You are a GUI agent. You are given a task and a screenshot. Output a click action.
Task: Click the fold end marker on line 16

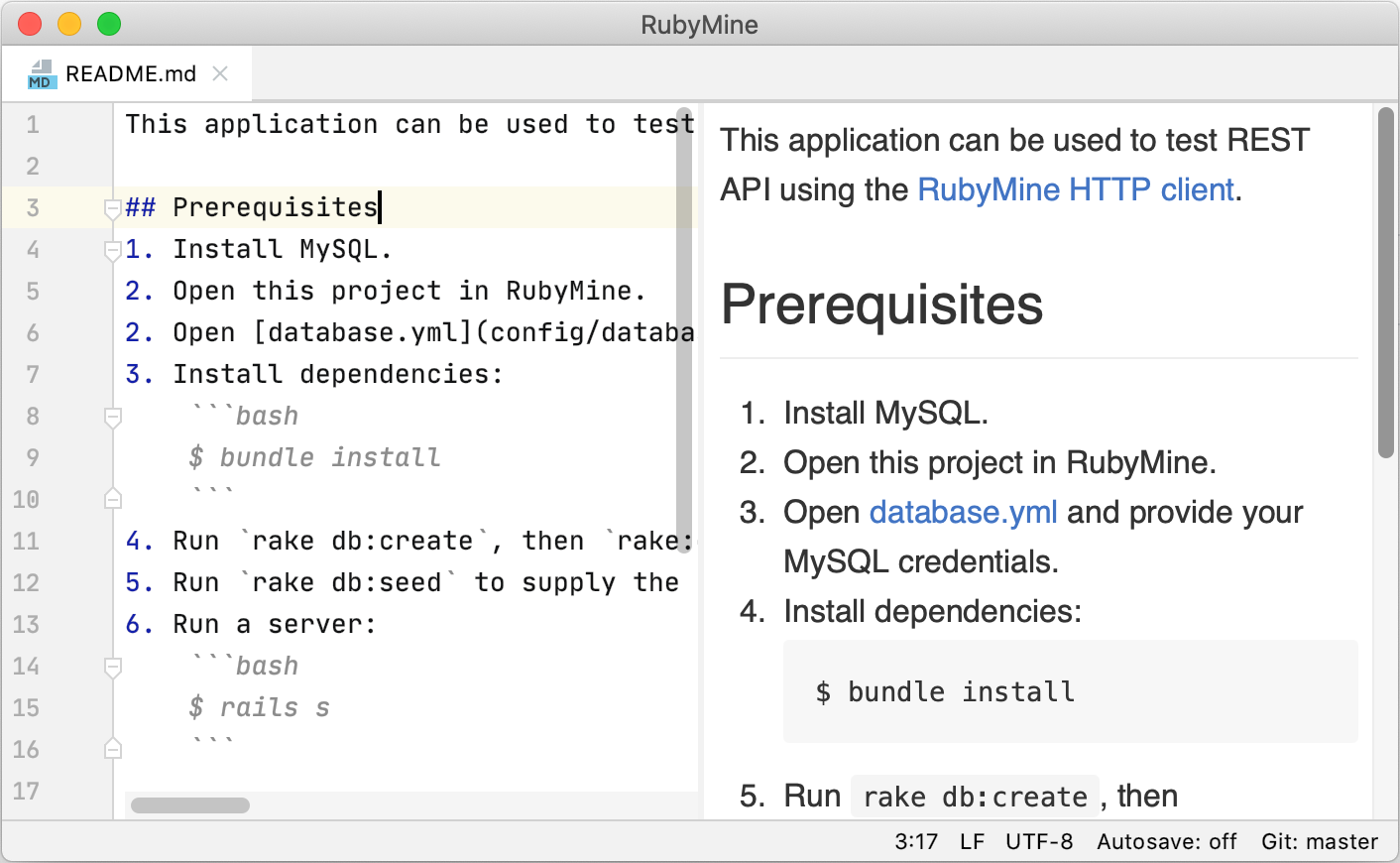[113, 749]
